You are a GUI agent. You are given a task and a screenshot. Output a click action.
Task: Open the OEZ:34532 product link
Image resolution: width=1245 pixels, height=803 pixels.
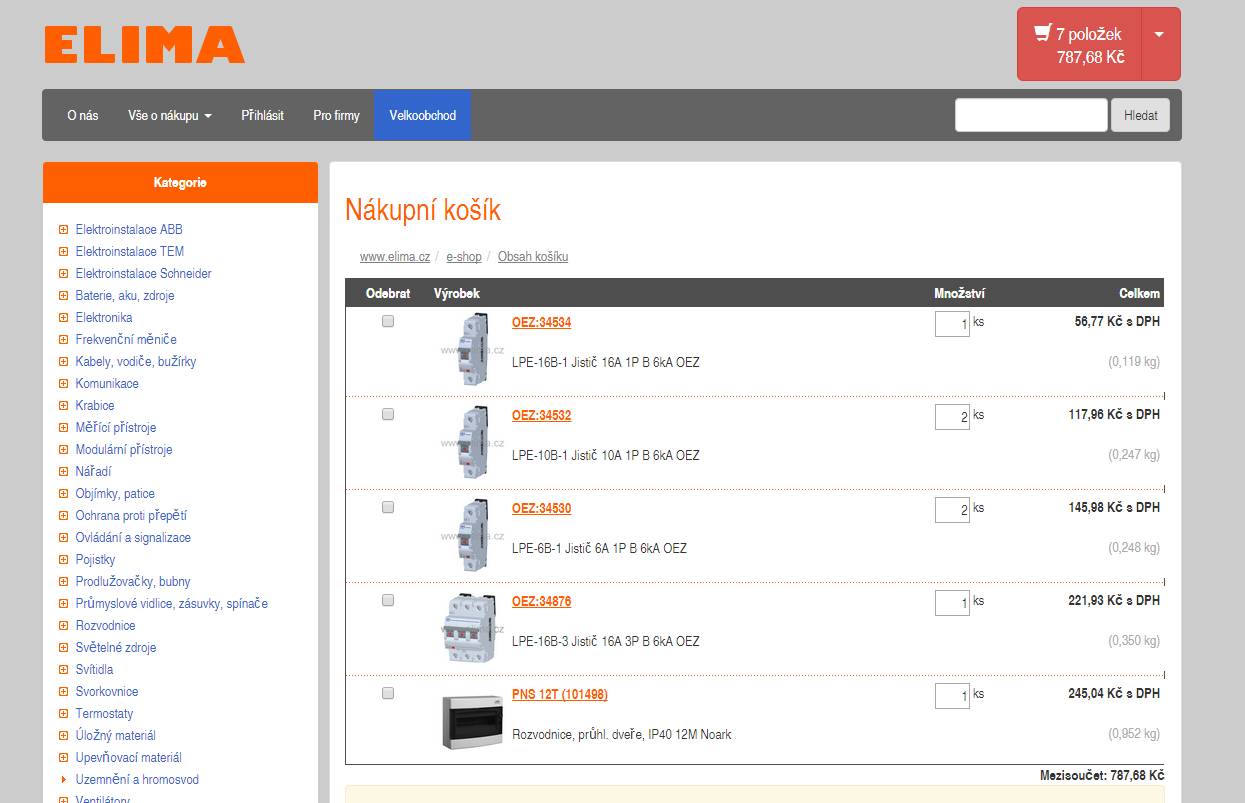pos(541,415)
